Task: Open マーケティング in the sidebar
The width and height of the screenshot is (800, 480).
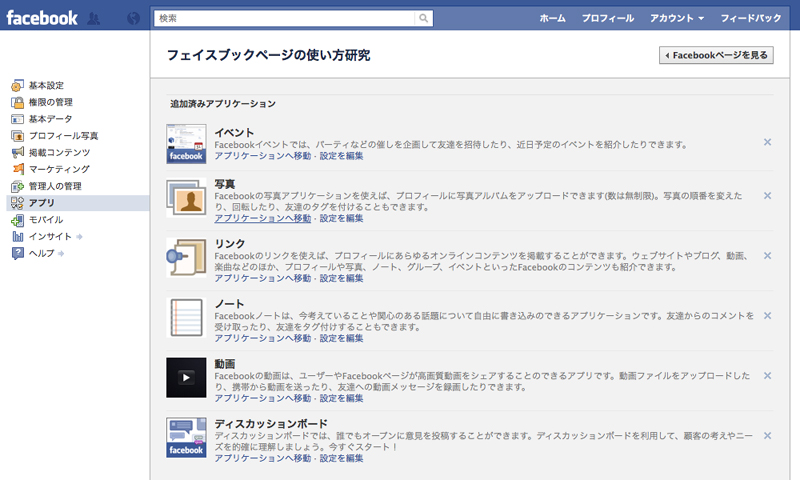Action: click(59, 169)
